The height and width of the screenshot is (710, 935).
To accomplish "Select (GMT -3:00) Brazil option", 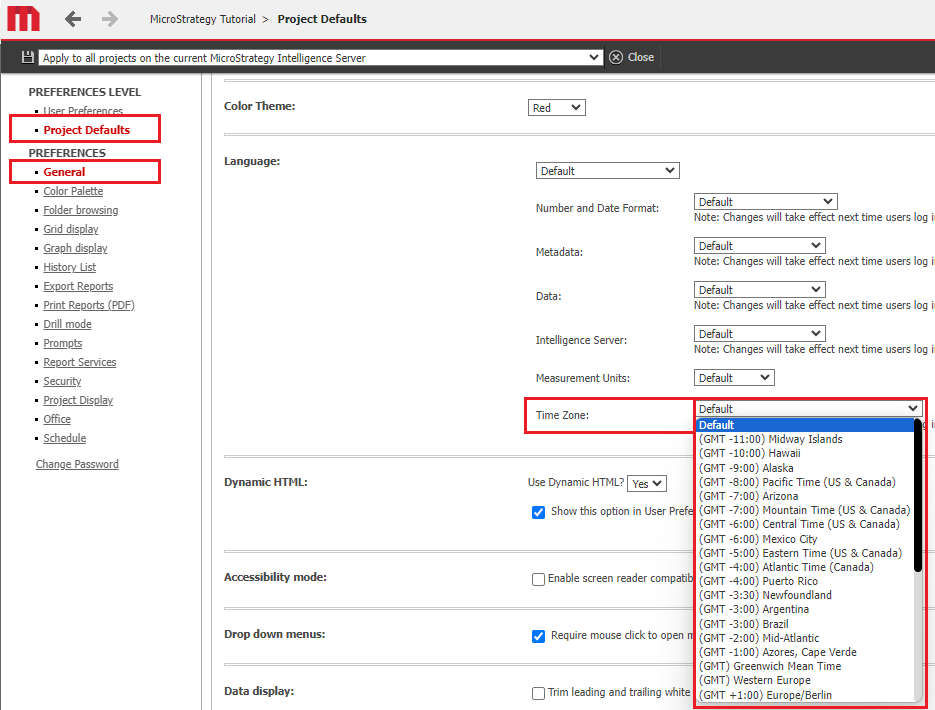I will click(x=805, y=624).
